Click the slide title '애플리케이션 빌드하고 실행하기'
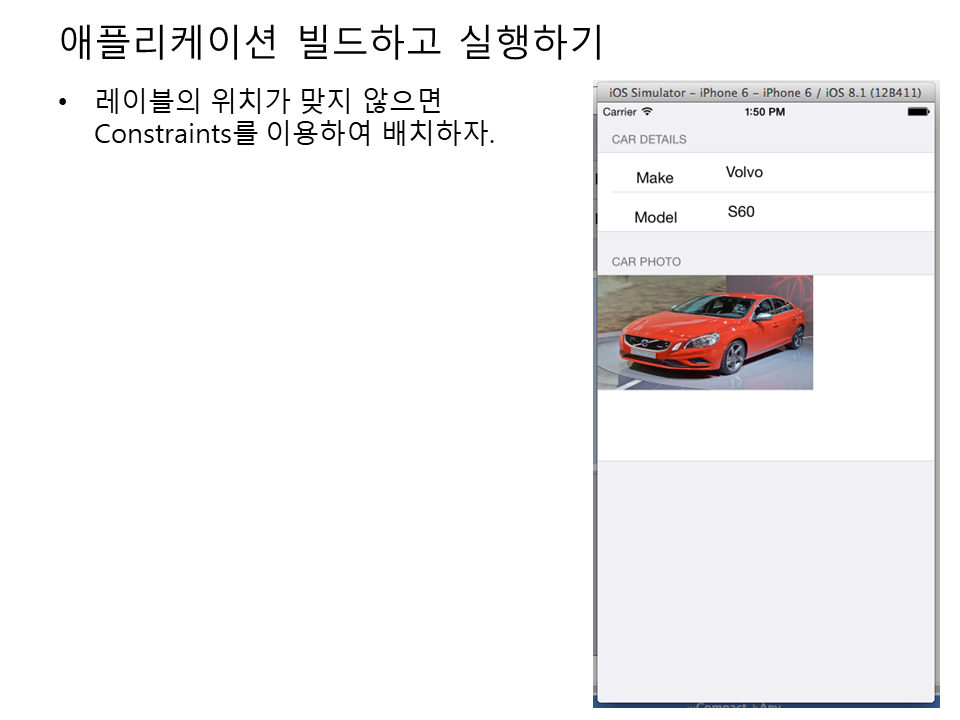This screenshot has width=960, height=720. click(x=331, y=42)
